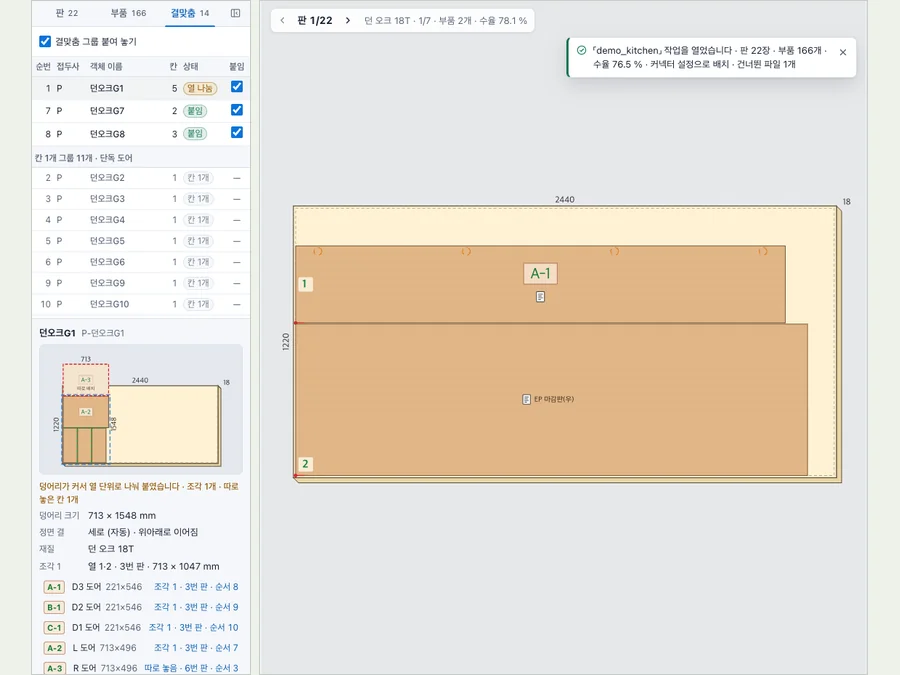Select the A-1 label on the sheet
The image size is (900, 675).
tap(540, 273)
